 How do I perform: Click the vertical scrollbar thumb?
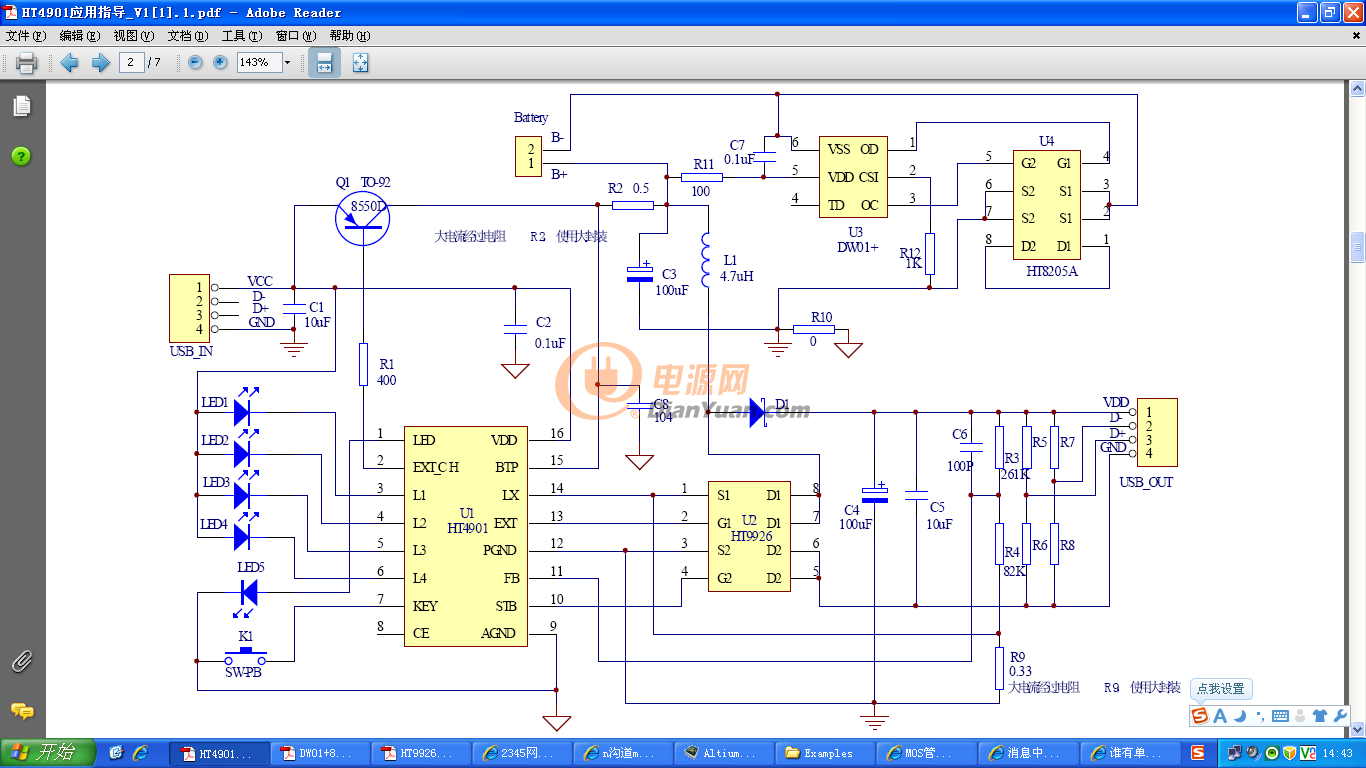[1357, 247]
